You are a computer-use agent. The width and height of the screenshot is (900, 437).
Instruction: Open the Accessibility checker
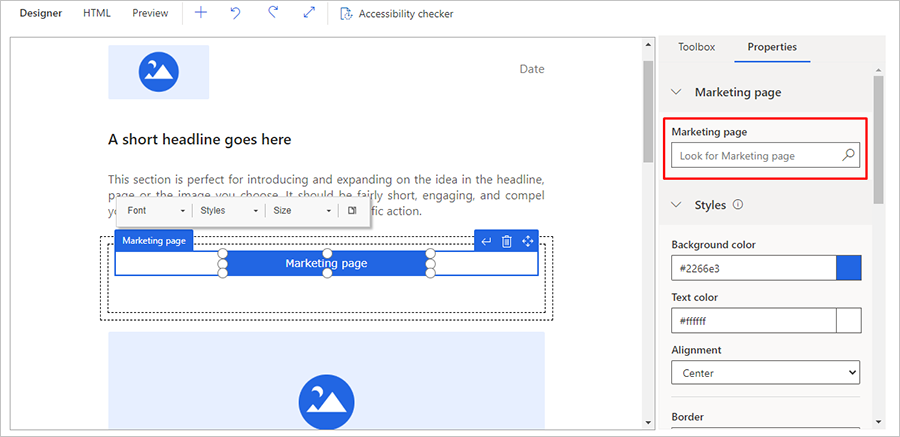397,14
